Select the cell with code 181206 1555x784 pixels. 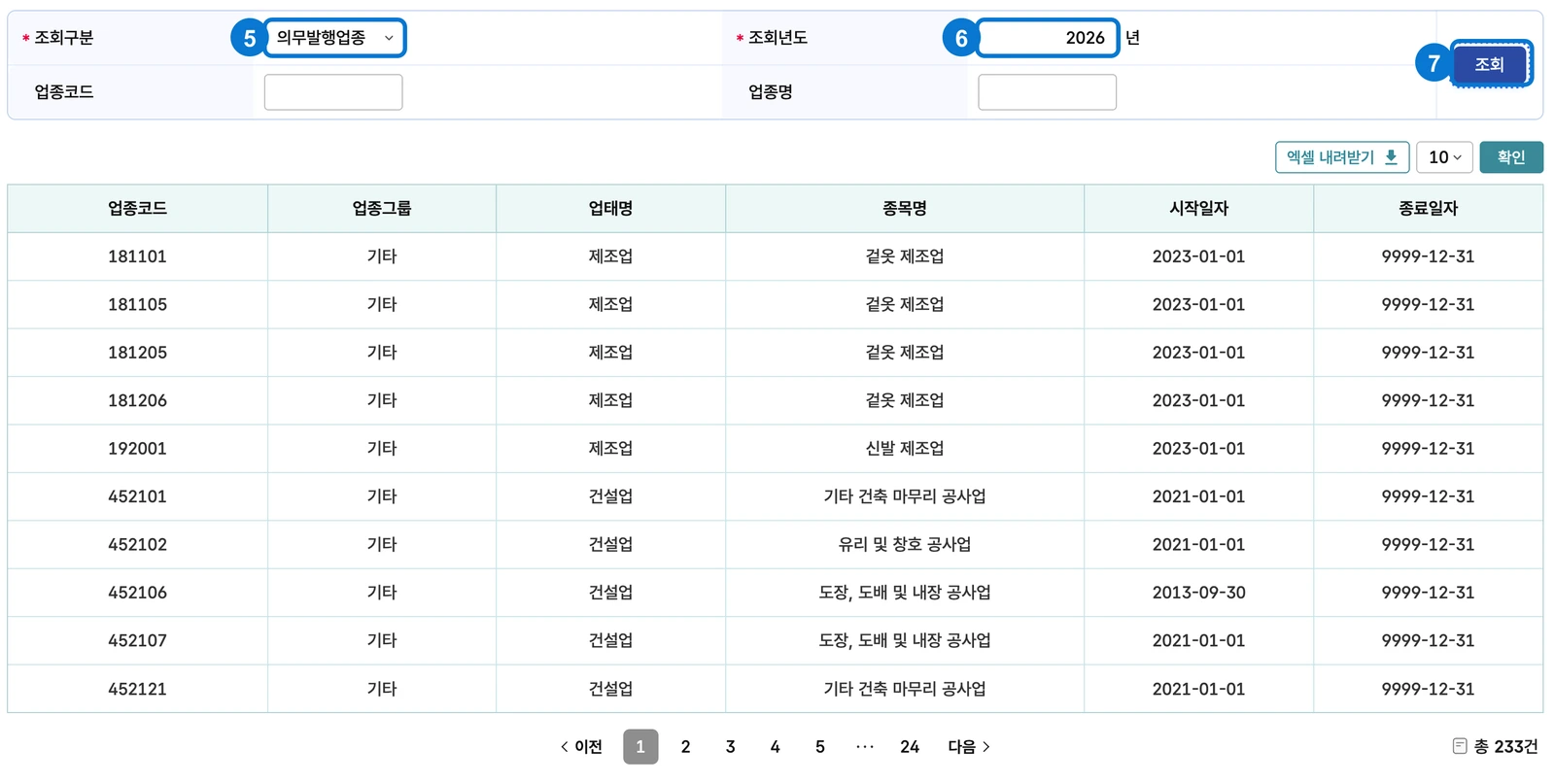point(137,400)
